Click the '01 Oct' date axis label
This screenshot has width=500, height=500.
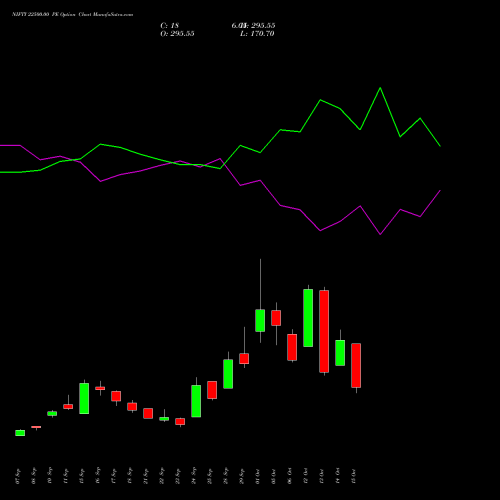click(x=258, y=476)
